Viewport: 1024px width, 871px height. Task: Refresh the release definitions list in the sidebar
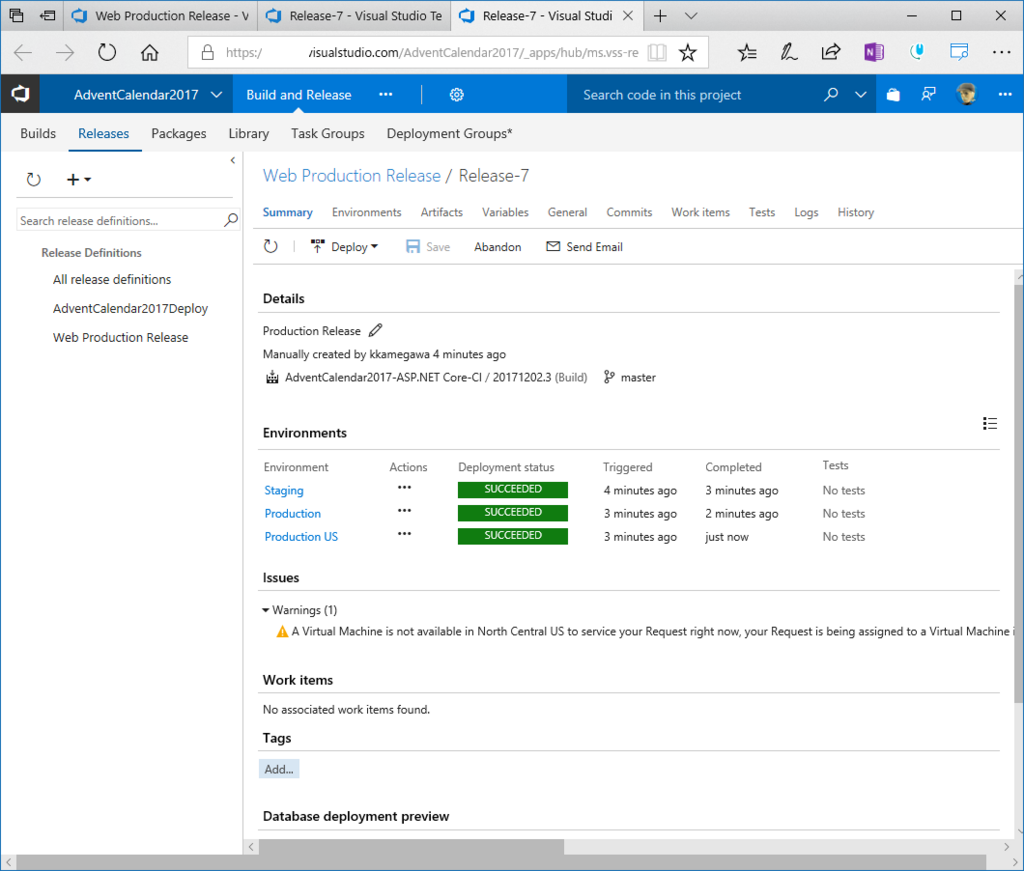click(33, 179)
